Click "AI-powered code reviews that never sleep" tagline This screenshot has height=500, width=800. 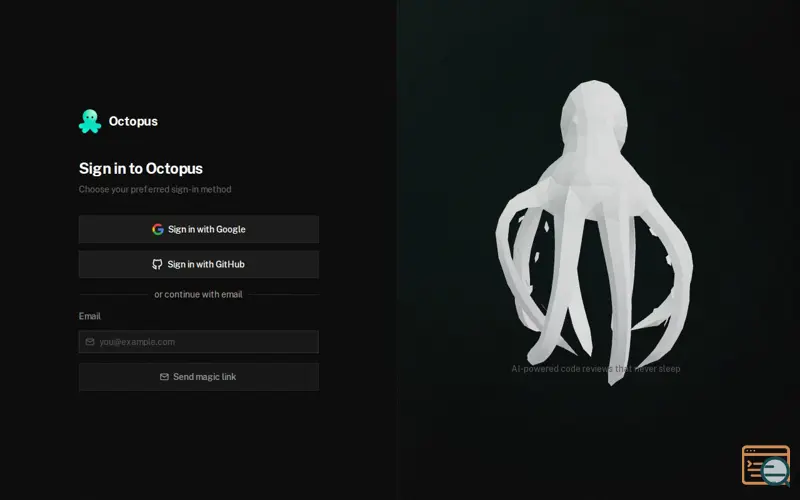(596, 368)
